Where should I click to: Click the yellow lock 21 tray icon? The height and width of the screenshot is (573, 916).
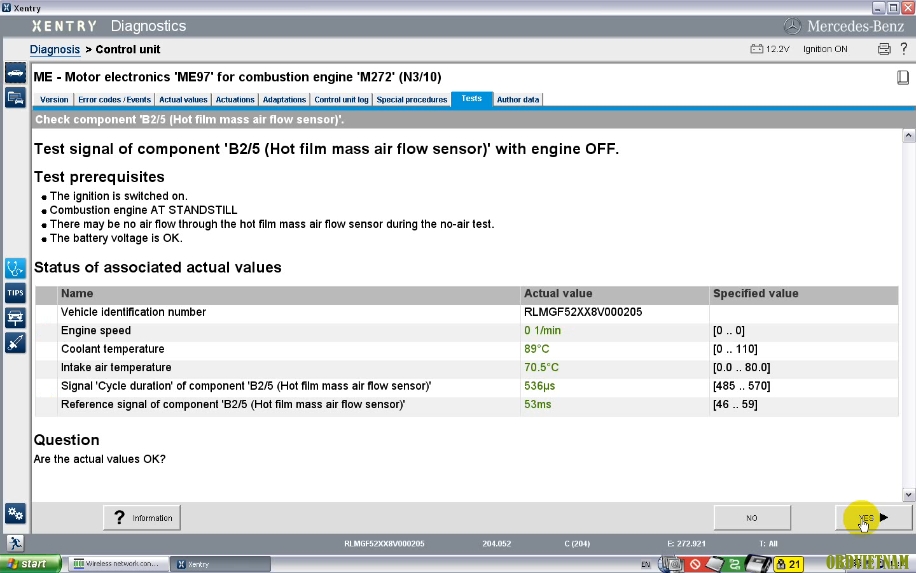(789, 564)
